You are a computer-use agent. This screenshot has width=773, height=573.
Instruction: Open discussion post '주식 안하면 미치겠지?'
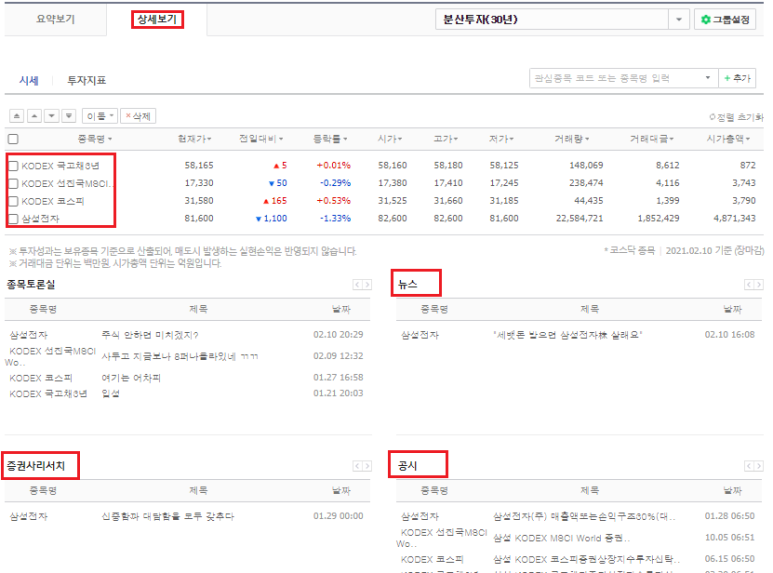pyautogui.click(x=150, y=335)
